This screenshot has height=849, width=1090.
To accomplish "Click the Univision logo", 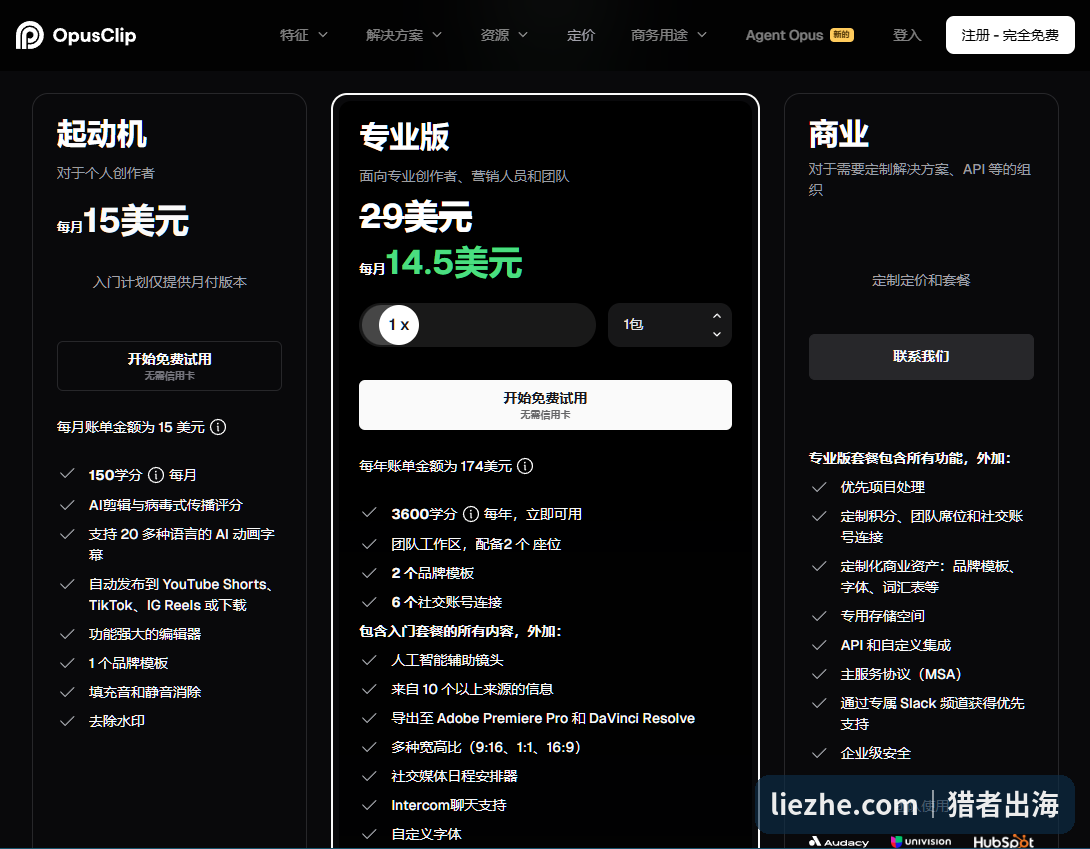I will click(921, 841).
